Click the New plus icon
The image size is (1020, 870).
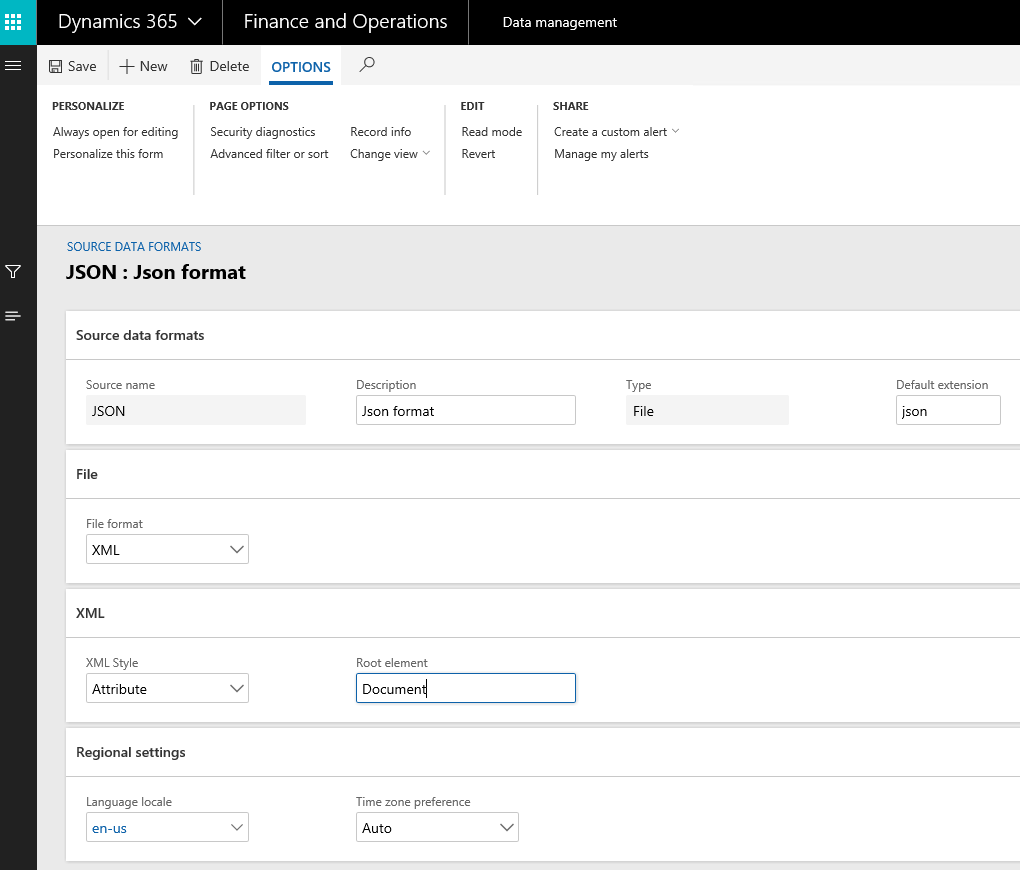[x=127, y=66]
